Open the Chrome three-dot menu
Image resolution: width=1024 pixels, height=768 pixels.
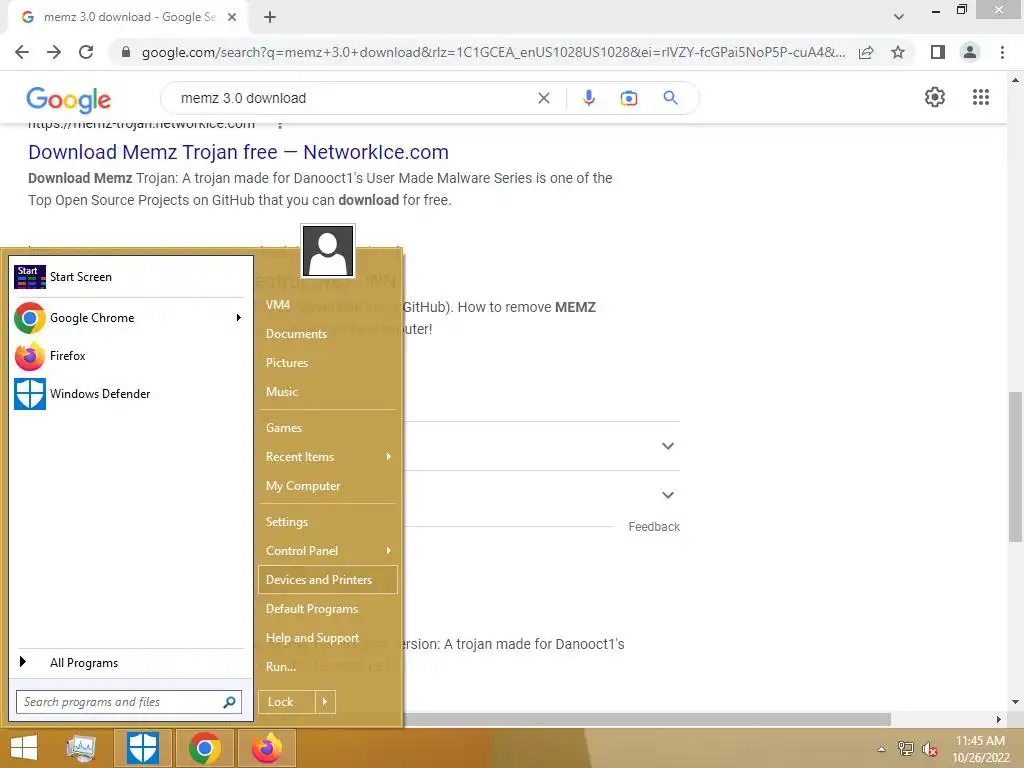tap(1002, 52)
